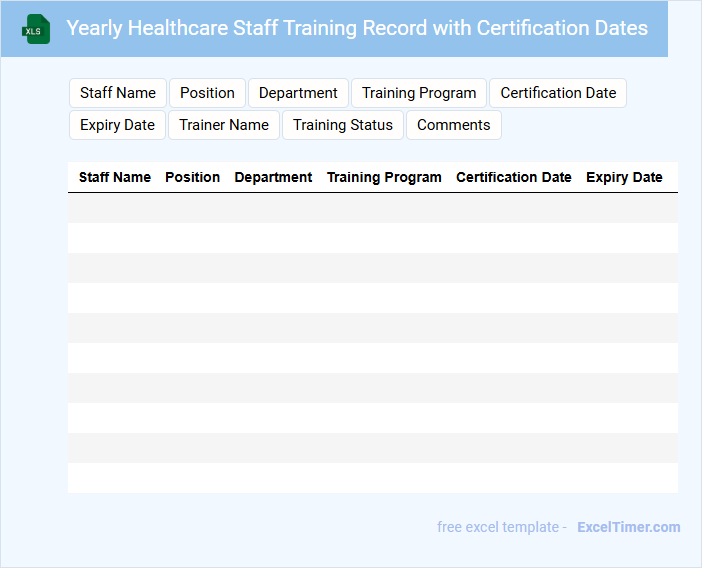Image resolution: width=702 pixels, height=568 pixels.
Task: Select the Certification Date column header
Action: [514, 177]
